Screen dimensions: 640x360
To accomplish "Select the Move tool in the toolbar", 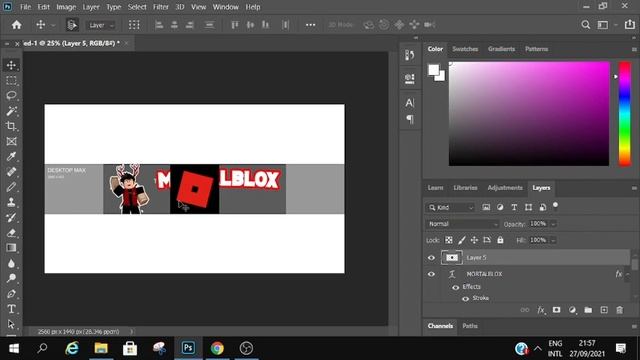I will [11, 65].
